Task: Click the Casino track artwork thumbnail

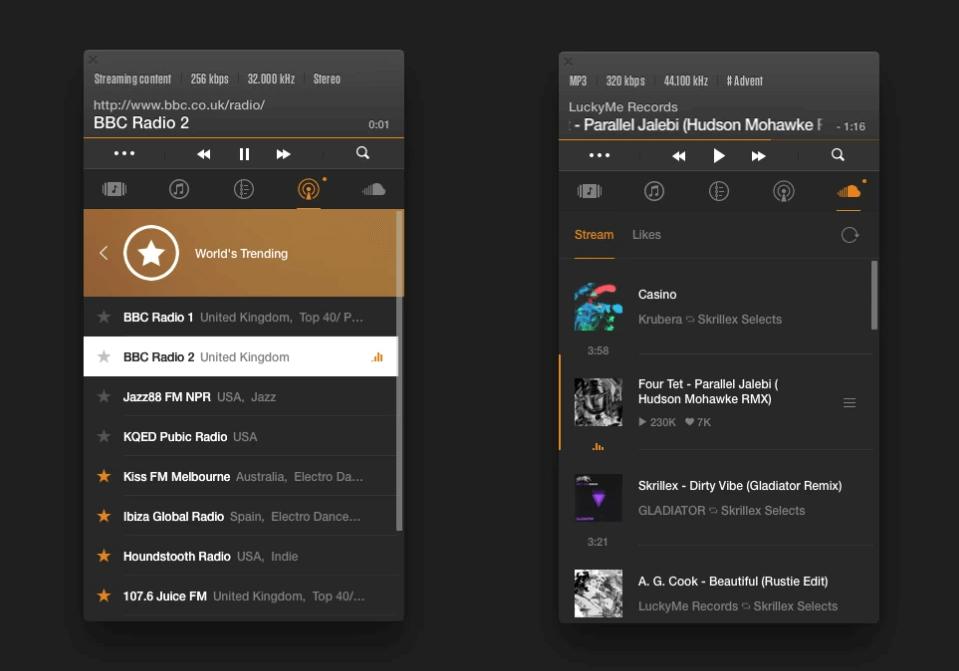Action: [598, 307]
